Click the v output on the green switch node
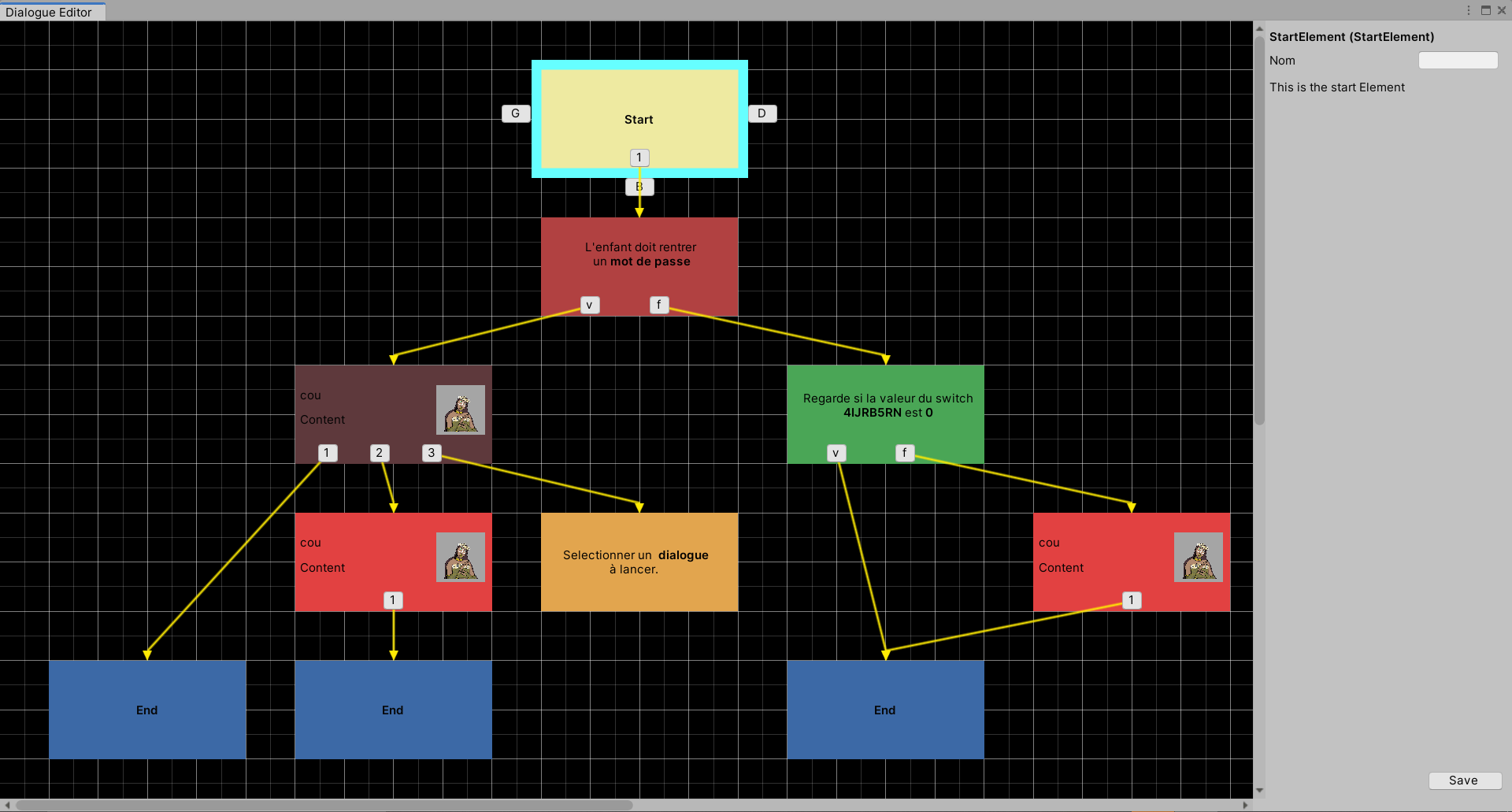 tap(836, 452)
